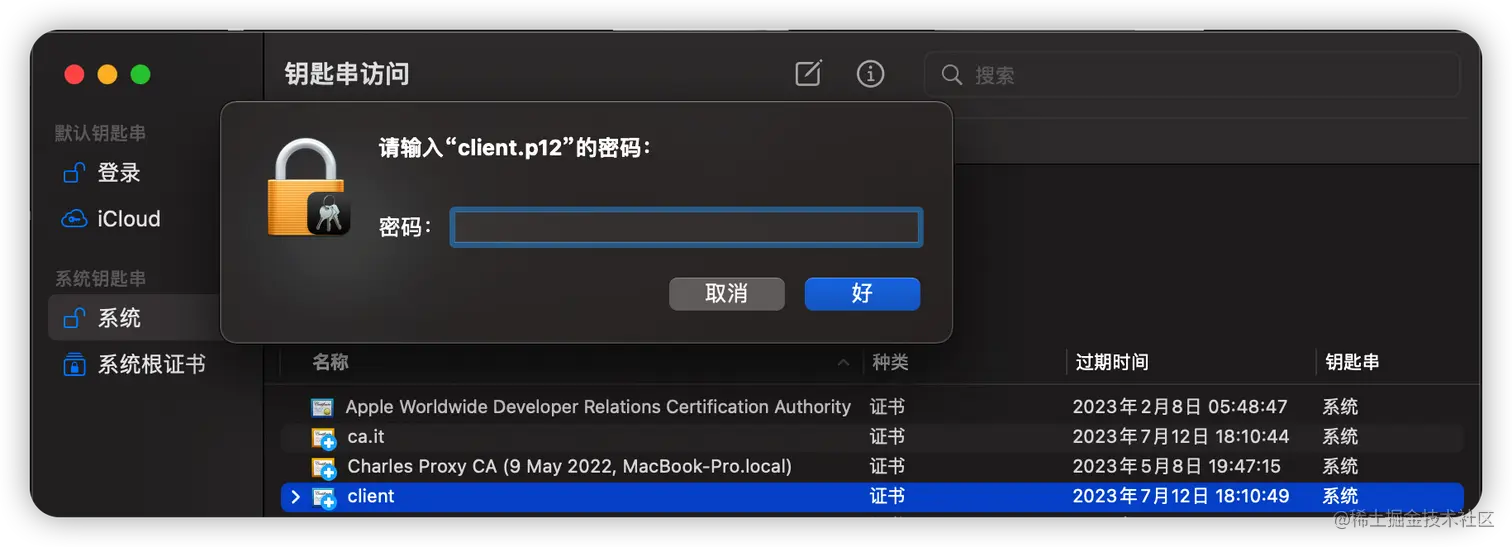Confirm the password with 好 button

click(x=862, y=294)
